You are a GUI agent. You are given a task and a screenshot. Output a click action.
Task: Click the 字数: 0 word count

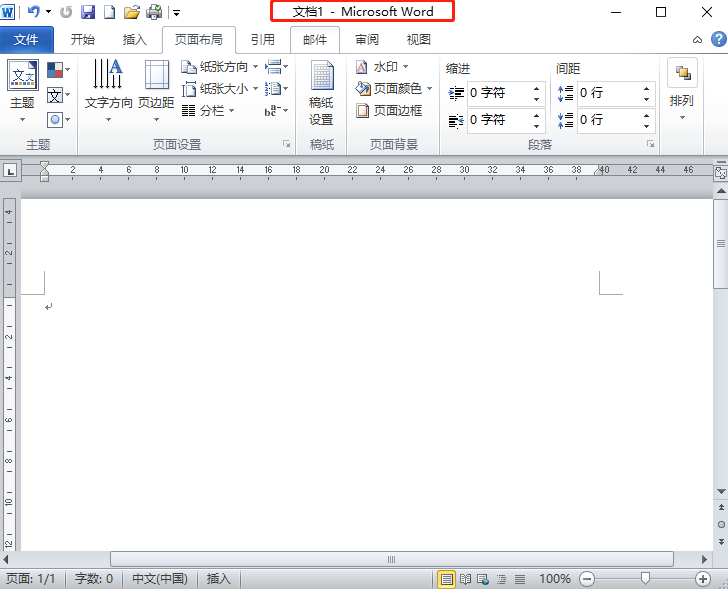coord(94,578)
